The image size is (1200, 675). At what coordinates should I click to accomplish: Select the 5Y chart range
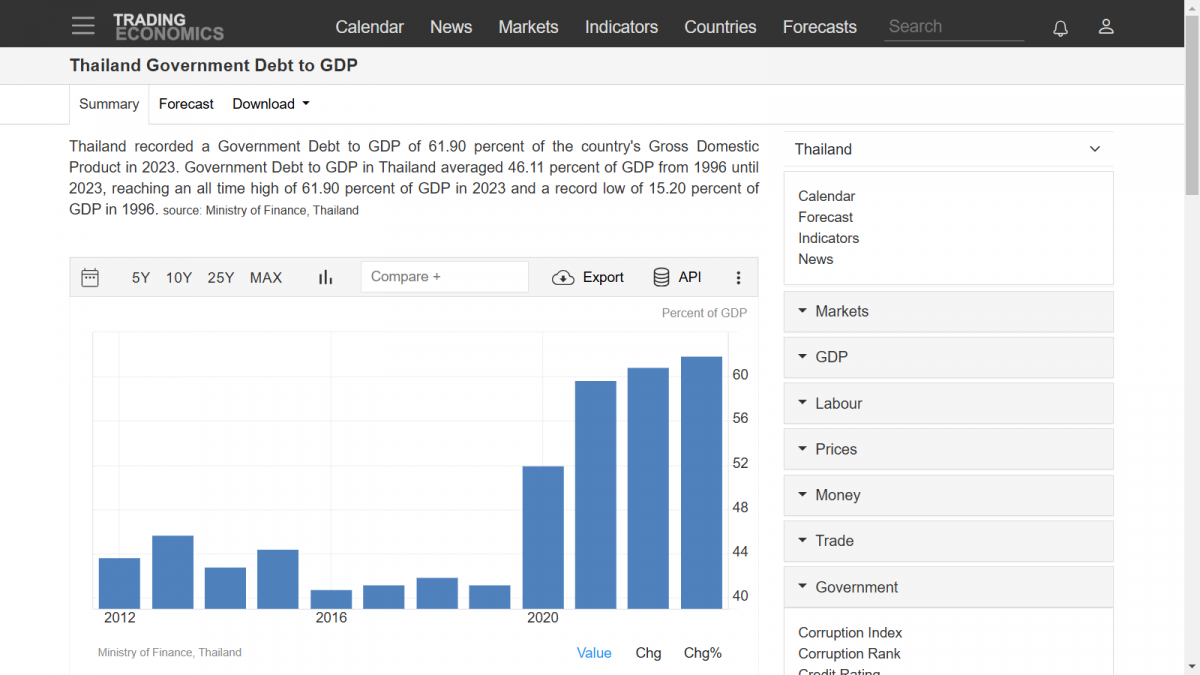(141, 278)
